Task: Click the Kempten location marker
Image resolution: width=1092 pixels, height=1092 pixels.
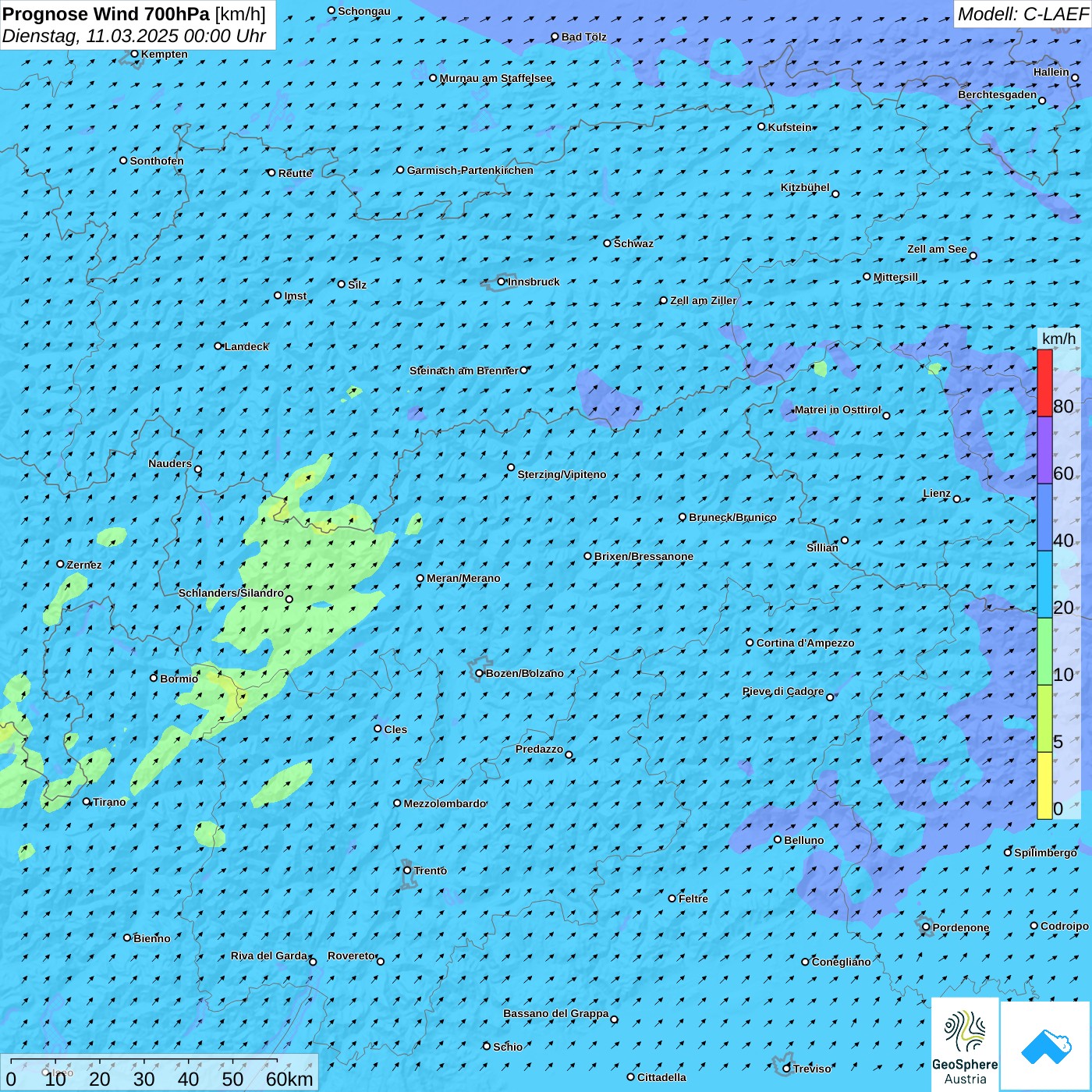Action: (x=134, y=54)
